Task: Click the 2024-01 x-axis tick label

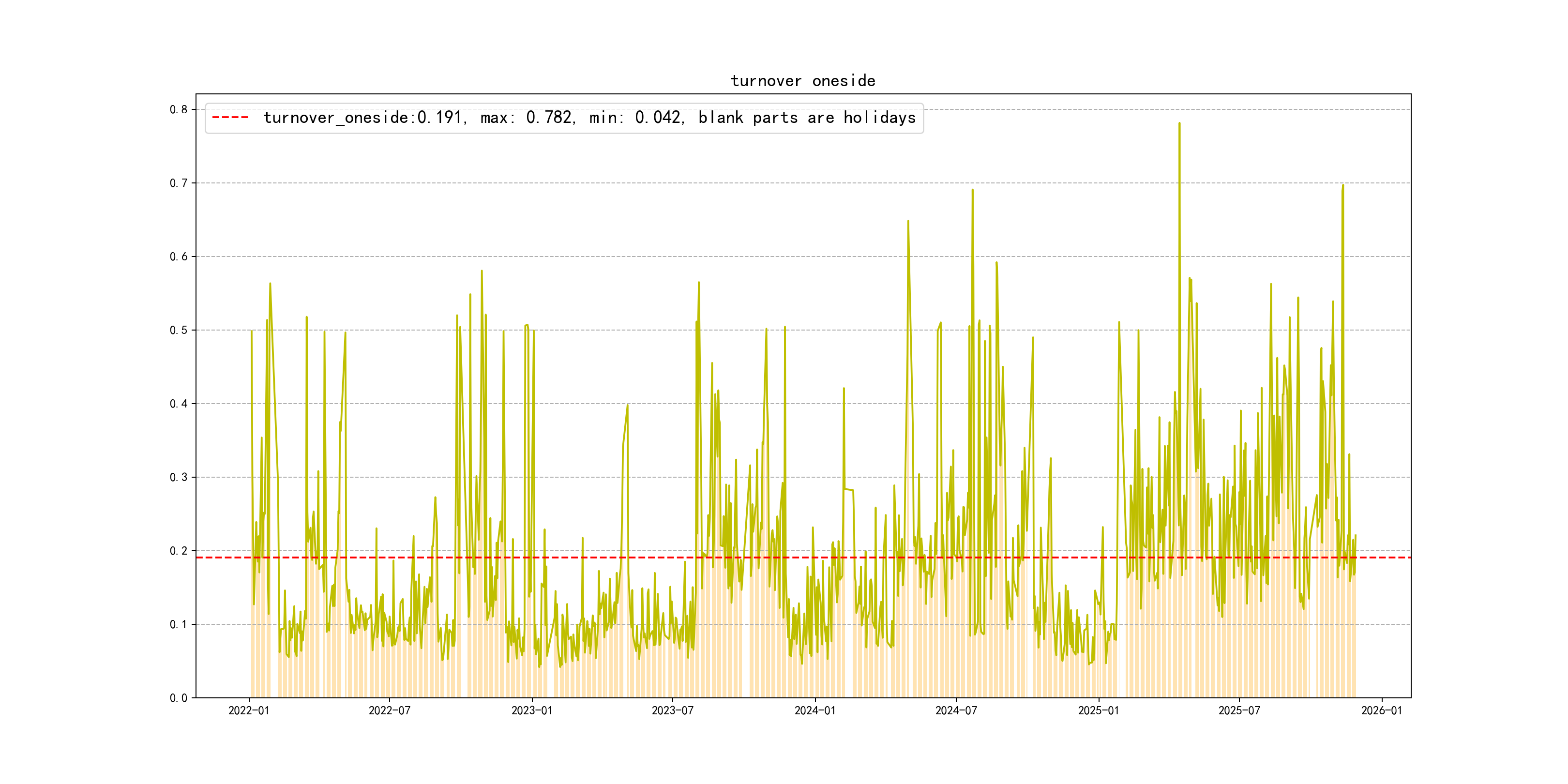Action: click(814, 710)
